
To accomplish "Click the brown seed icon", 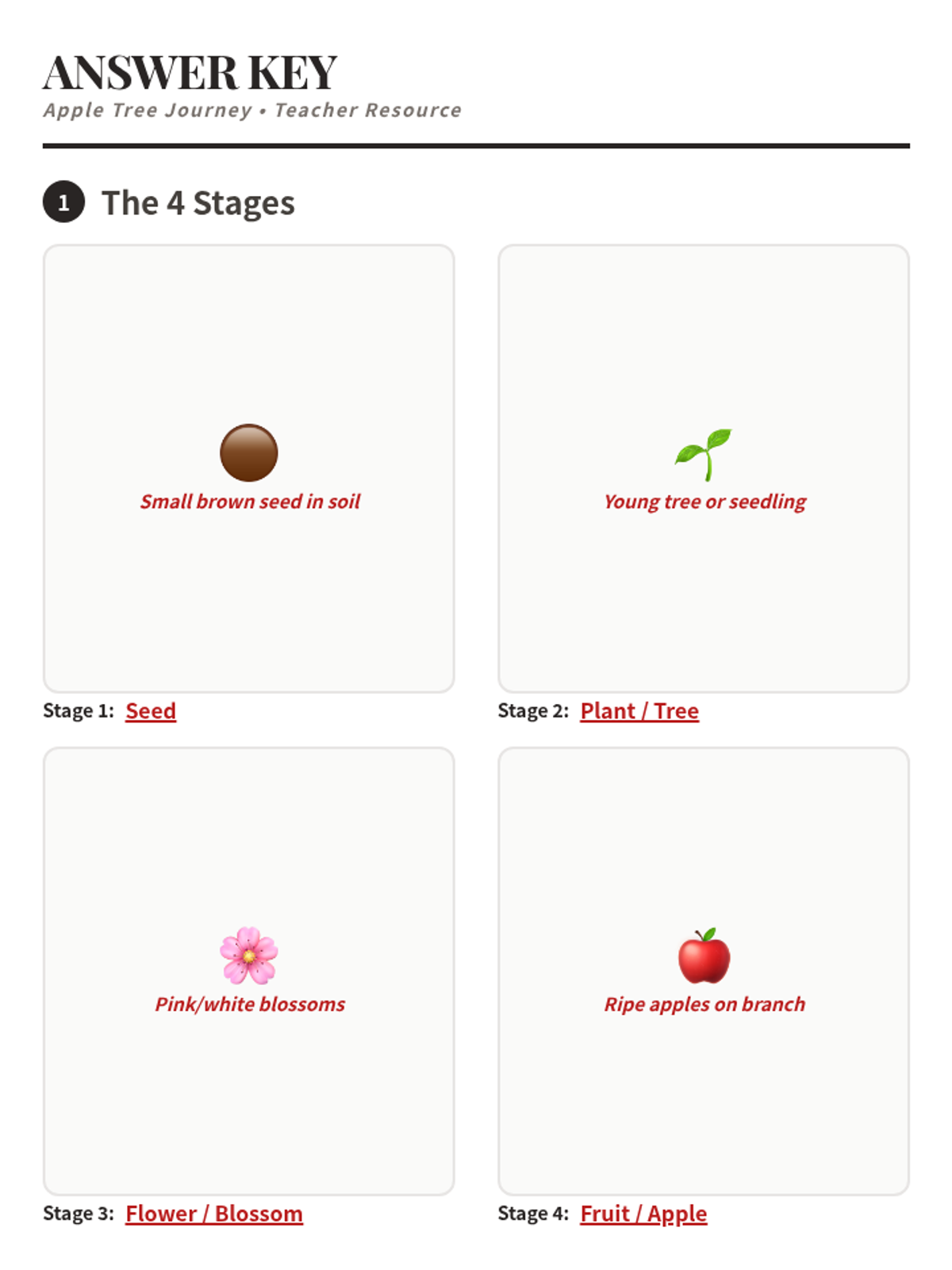I will (249, 453).
